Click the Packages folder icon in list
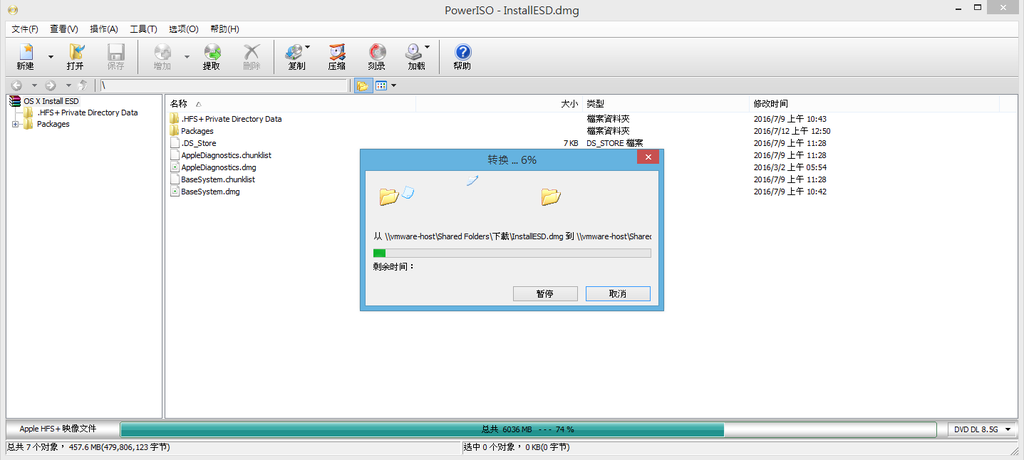The width and height of the screenshot is (1024, 460). pos(174,131)
